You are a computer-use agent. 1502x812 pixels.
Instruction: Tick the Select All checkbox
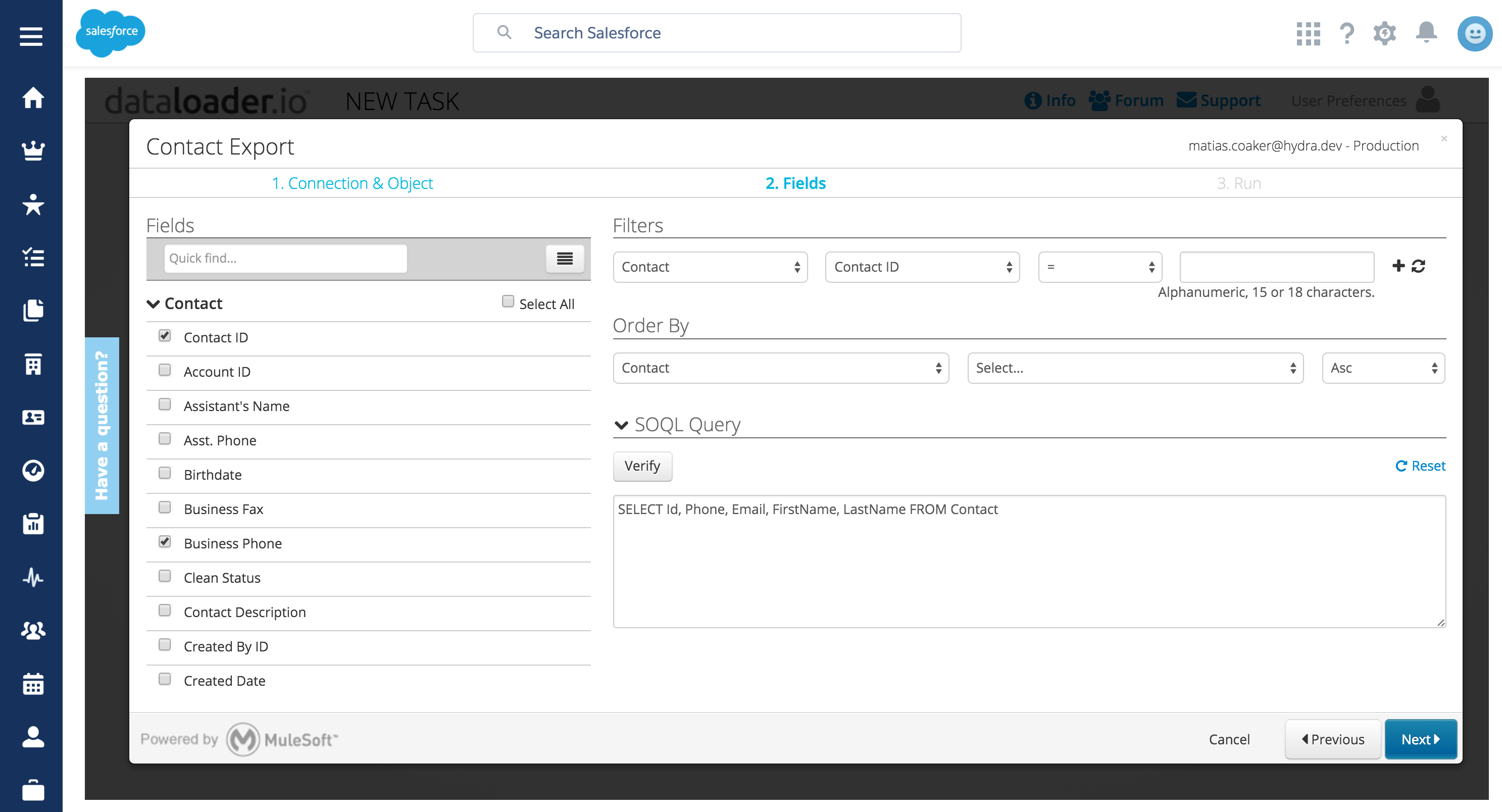coord(508,301)
